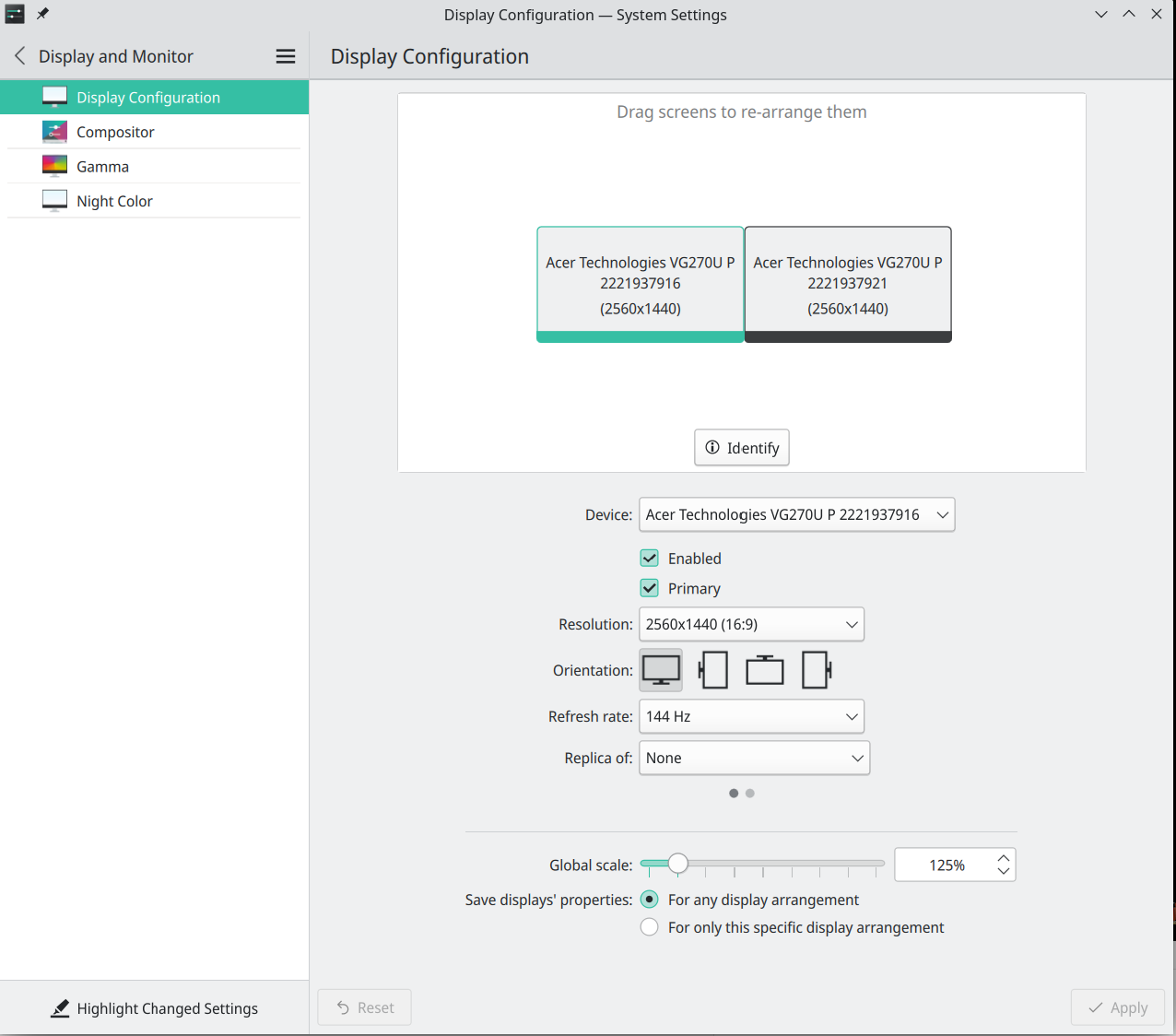This screenshot has width=1176, height=1036.
Task: Open the Refresh rate dropdown
Action: click(x=751, y=716)
